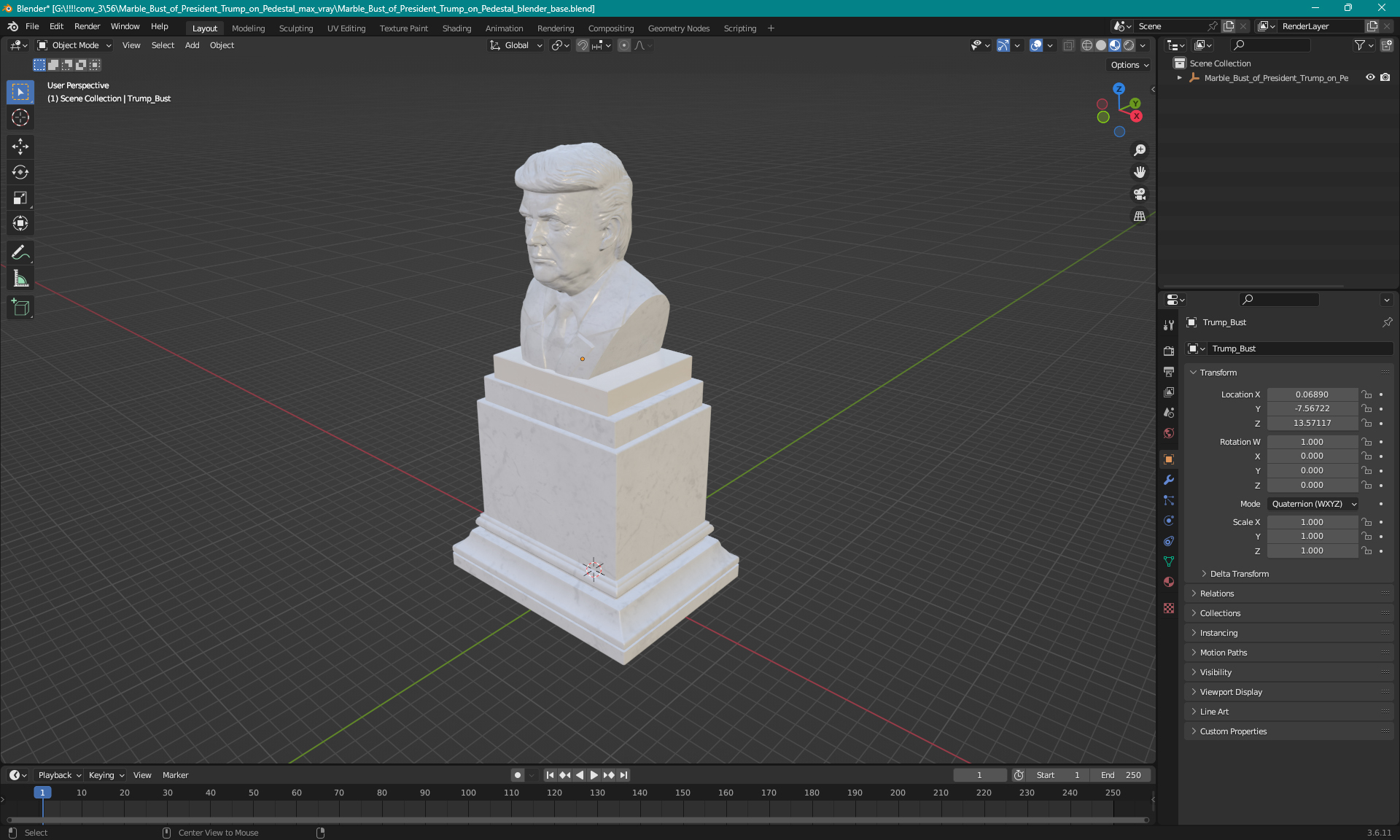Expand the Marble_Bust collection tree arrow
1400x840 pixels.
click(1180, 77)
